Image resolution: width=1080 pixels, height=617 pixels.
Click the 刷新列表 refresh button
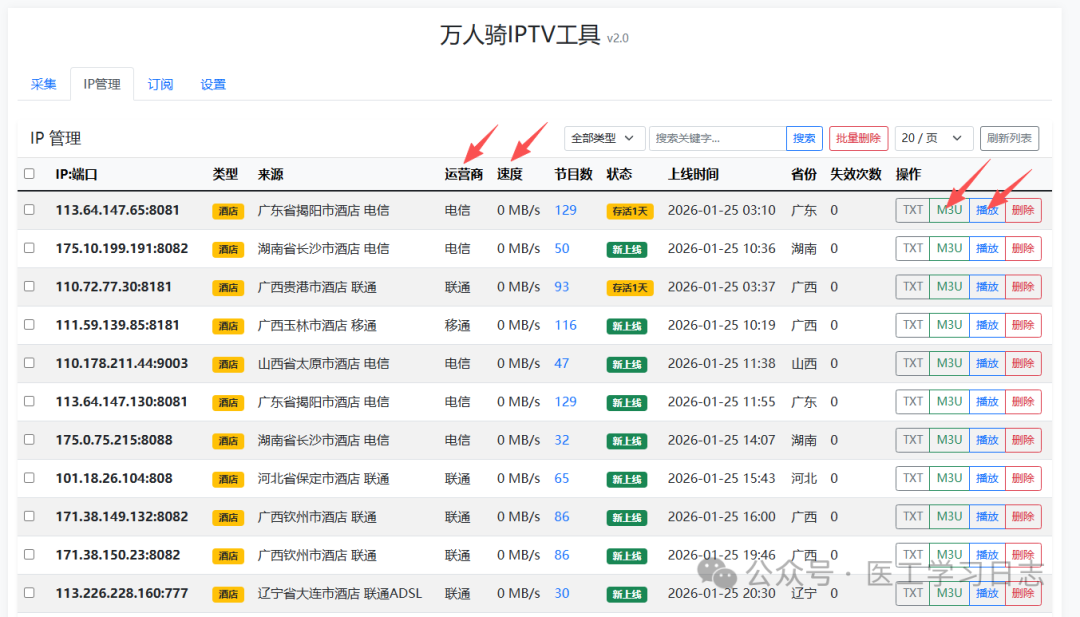click(x=1008, y=137)
